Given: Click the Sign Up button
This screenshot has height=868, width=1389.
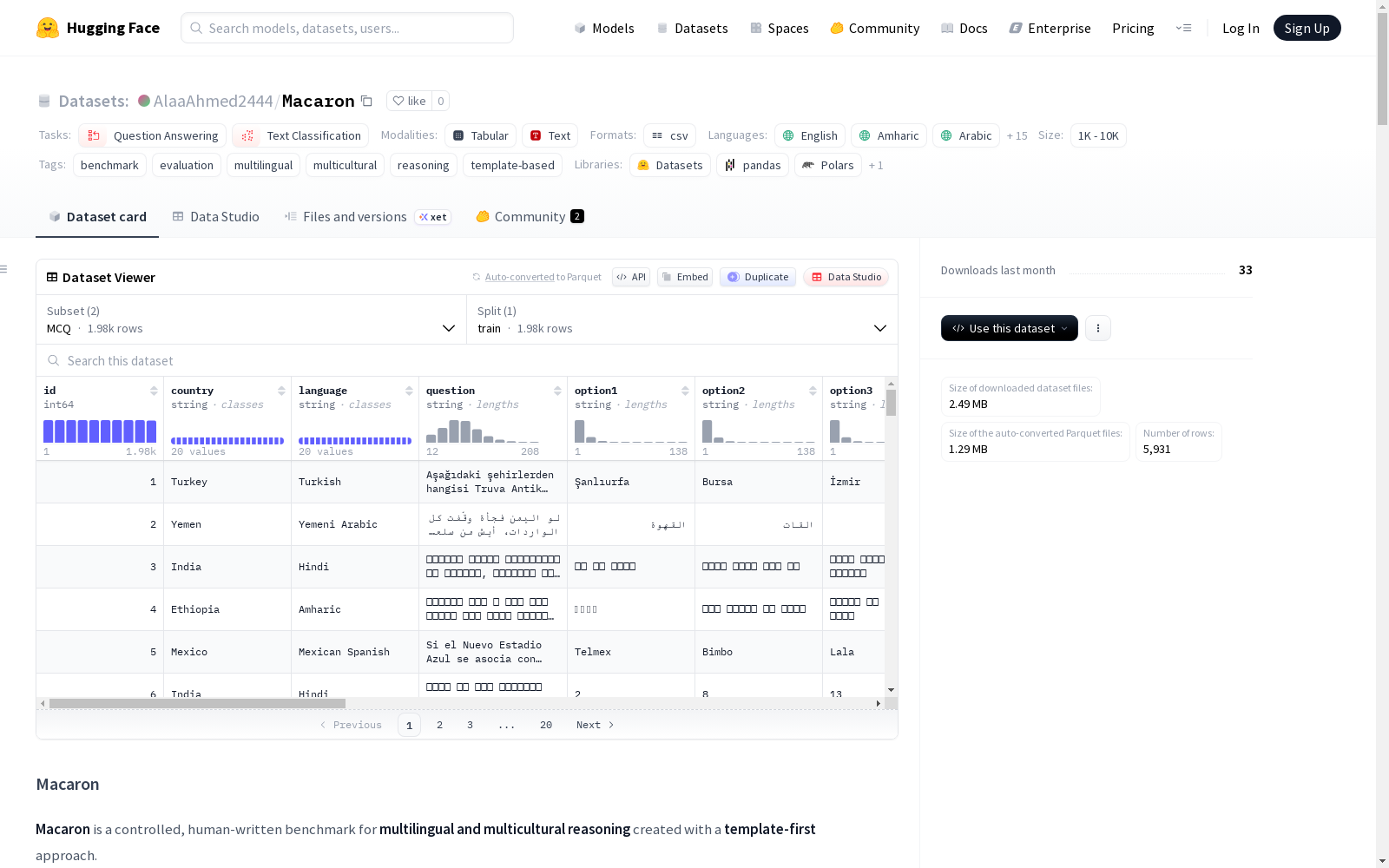Looking at the screenshot, I should [x=1307, y=28].
